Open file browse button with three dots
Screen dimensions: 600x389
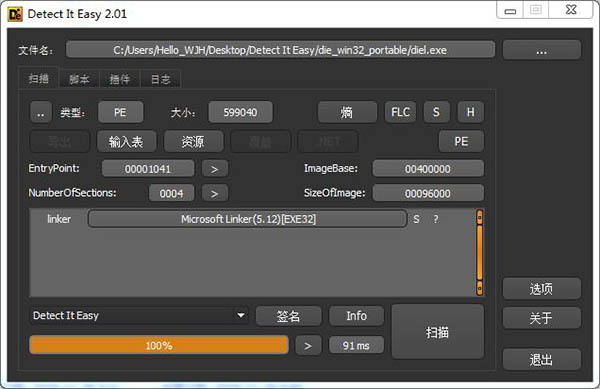(x=541, y=50)
